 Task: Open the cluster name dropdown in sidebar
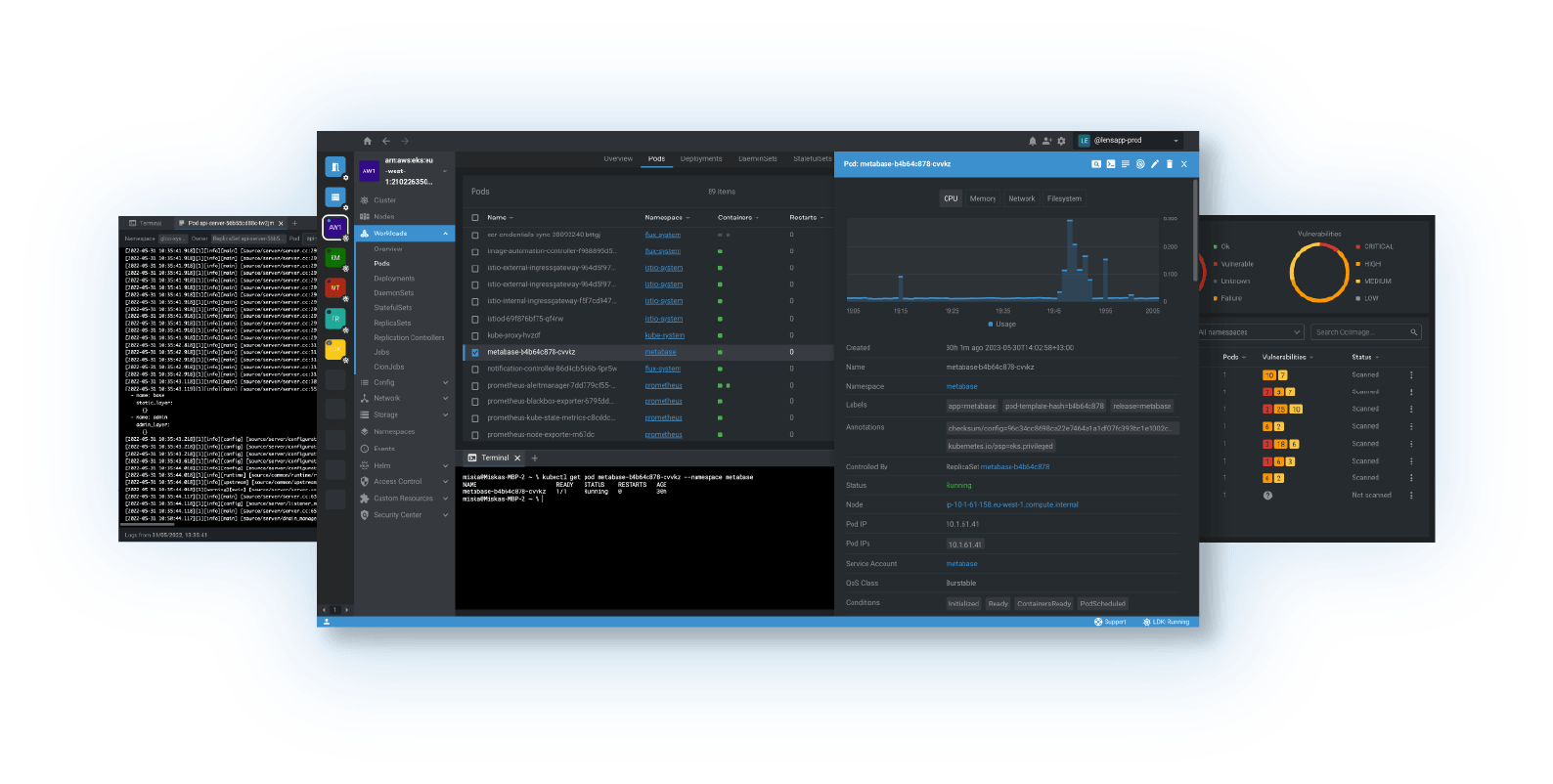pos(445,171)
